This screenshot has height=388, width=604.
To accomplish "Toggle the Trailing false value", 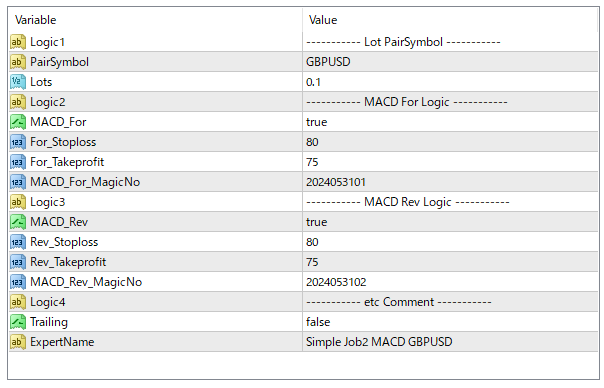I will coord(450,322).
